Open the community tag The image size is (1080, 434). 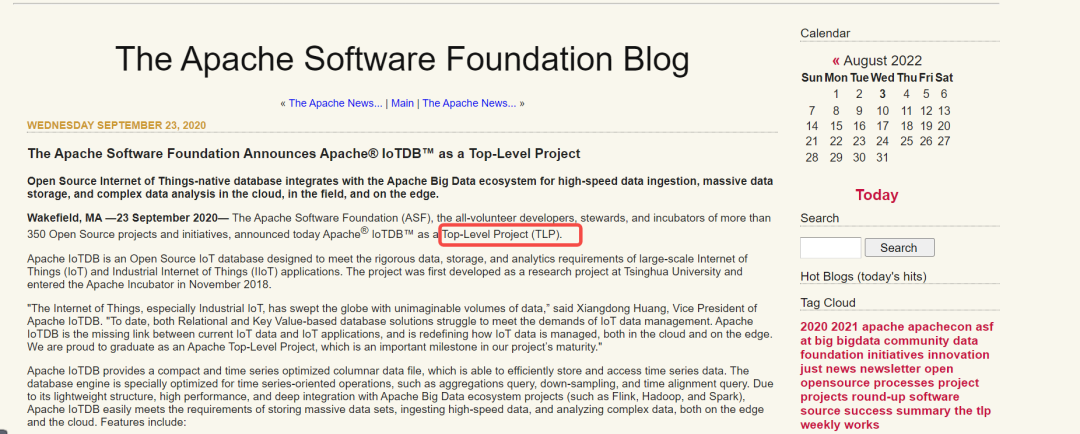916,340
